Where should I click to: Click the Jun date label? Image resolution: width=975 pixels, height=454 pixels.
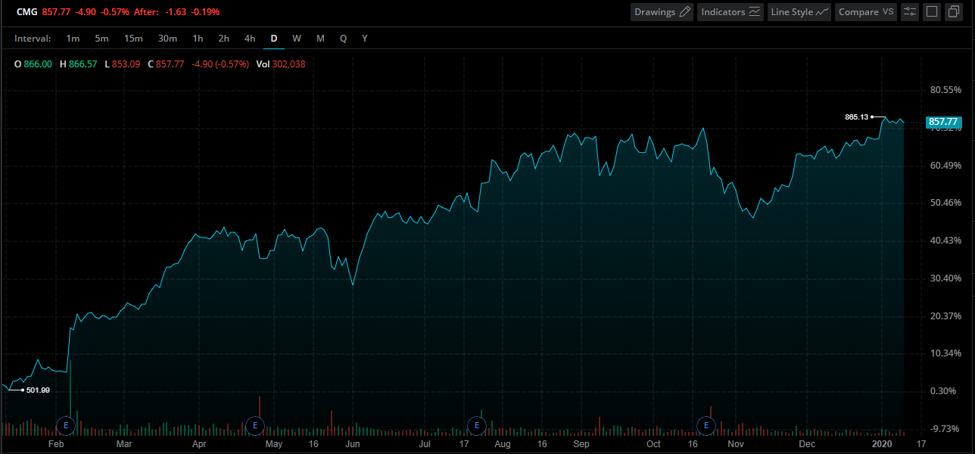(353, 444)
